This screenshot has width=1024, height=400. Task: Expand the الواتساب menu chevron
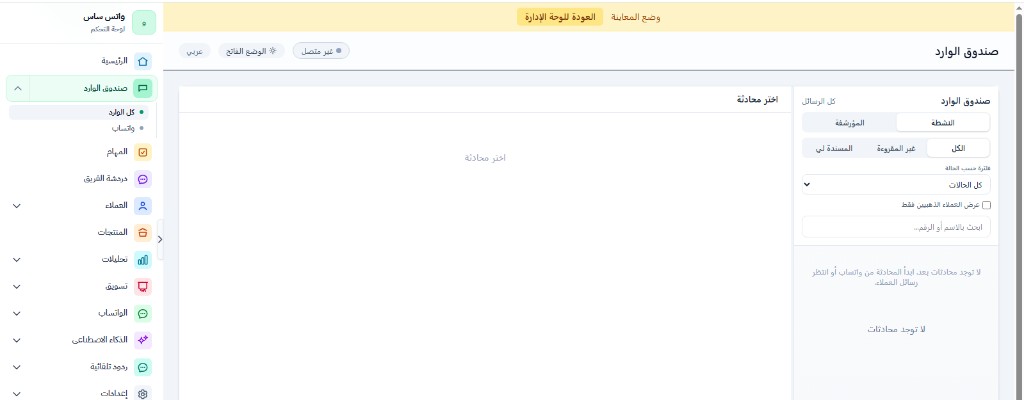[17, 313]
